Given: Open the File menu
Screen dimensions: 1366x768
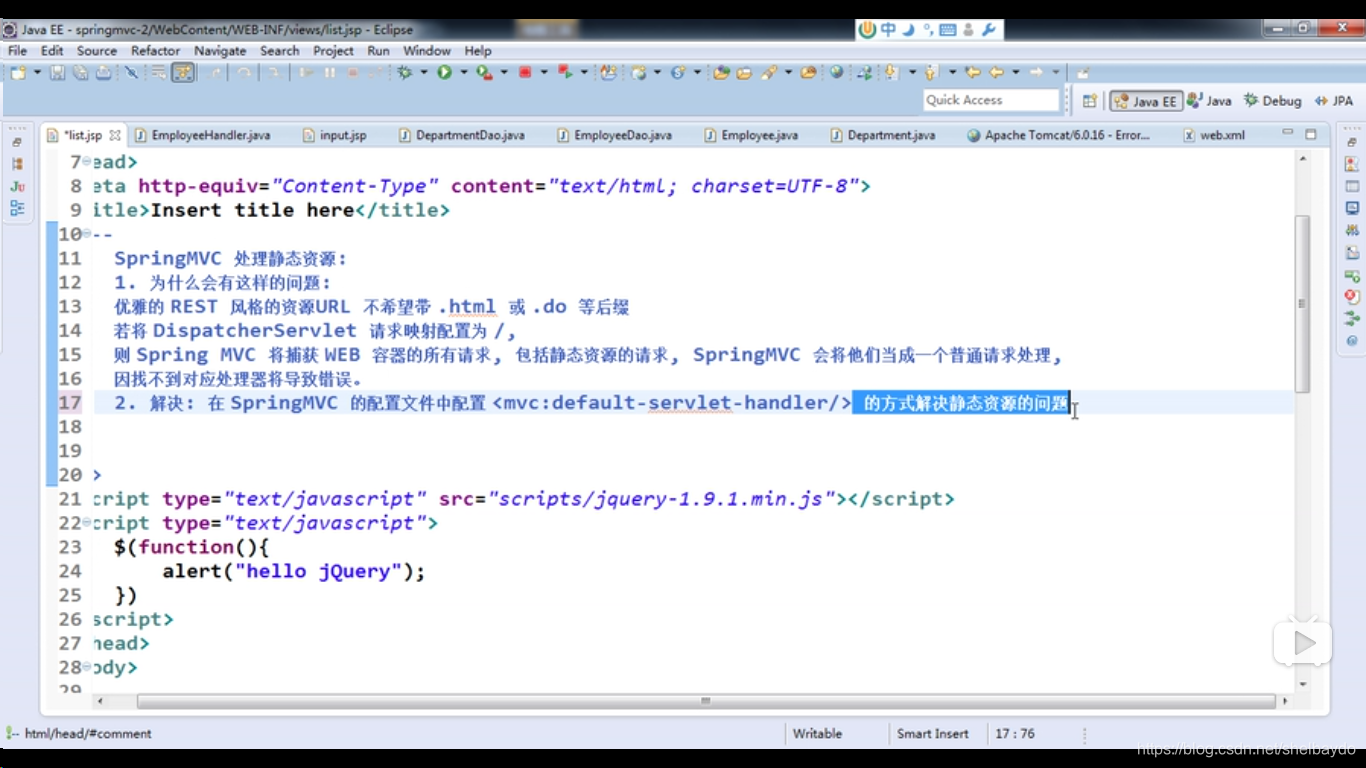Looking at the screenshot, I should 17,50.
